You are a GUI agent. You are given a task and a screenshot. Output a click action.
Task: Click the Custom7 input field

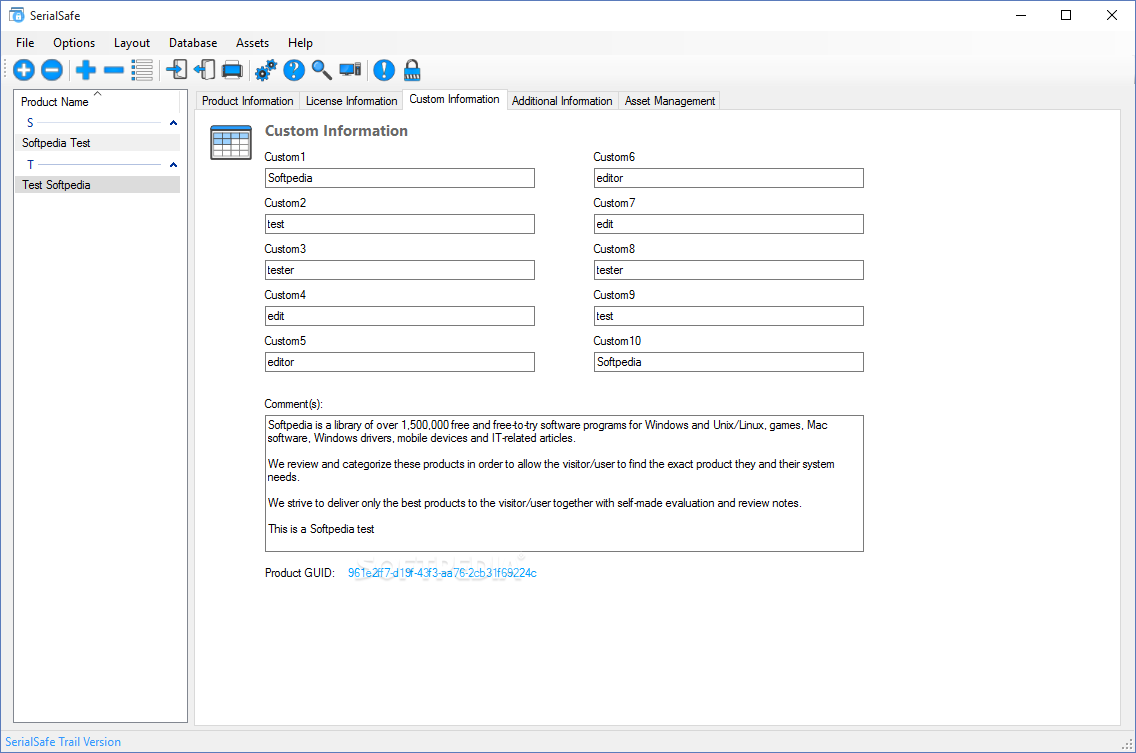point(729,224)
